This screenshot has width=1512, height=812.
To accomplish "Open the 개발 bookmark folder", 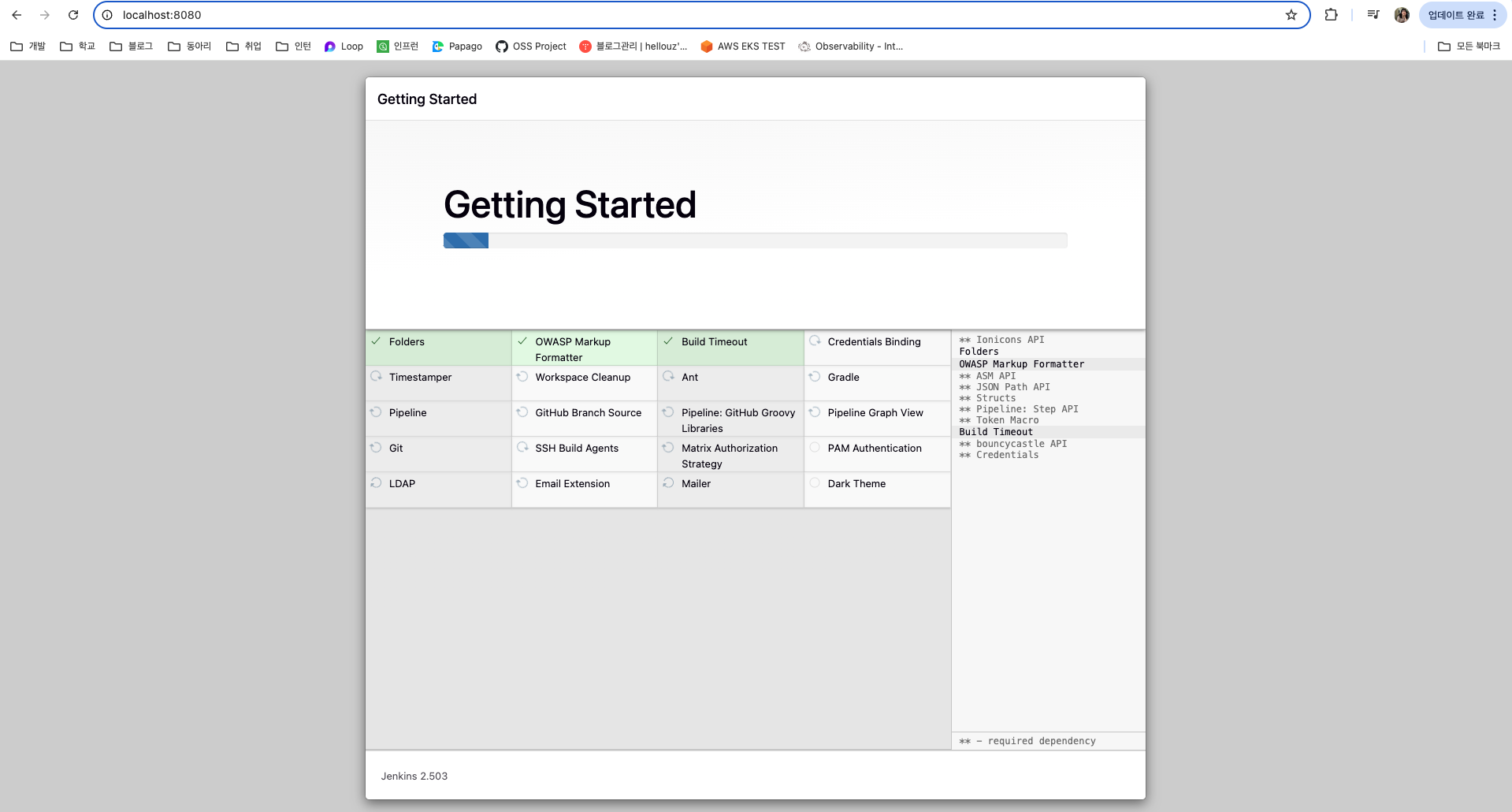I will (28, 47).
